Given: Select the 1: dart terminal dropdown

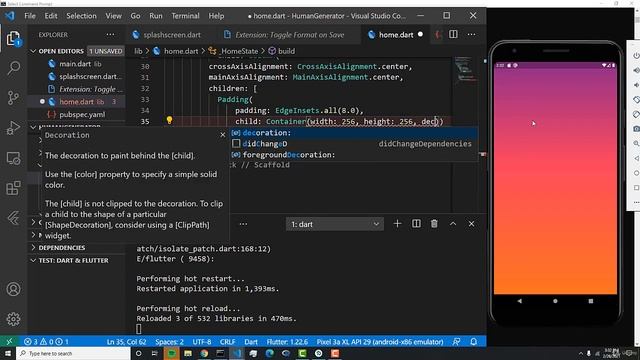Looking at the screenshot, I should 335,224.
